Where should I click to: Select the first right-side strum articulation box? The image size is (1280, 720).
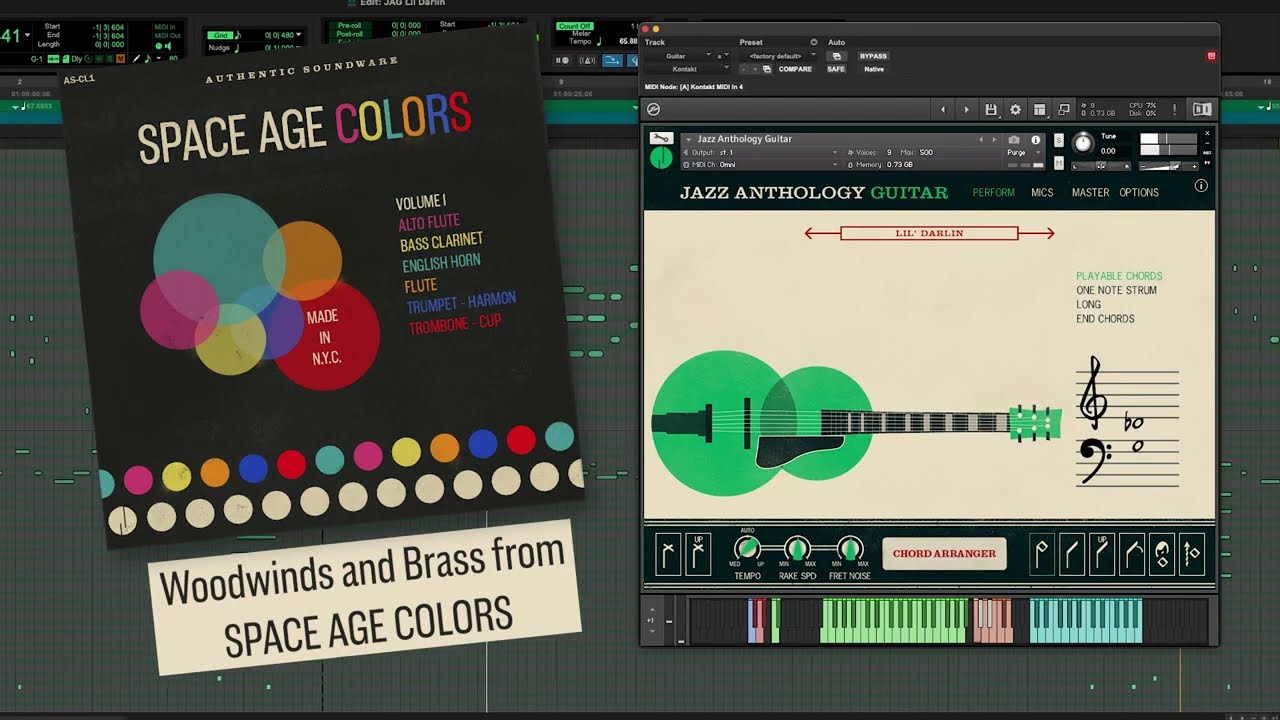[x=1043, y=553]
